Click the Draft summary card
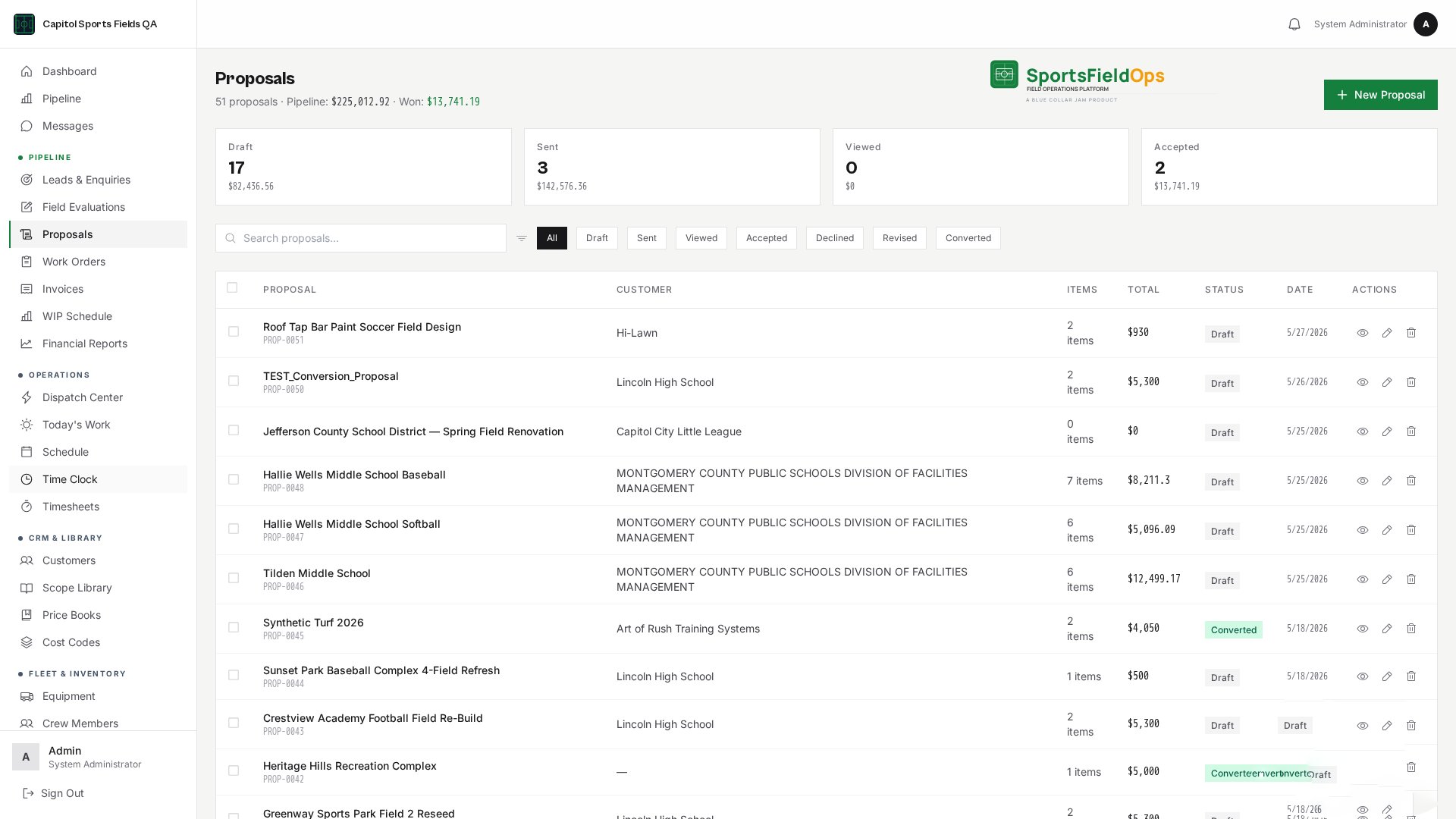The width and height of the screenshot is (1456, 819). [363, 167]
